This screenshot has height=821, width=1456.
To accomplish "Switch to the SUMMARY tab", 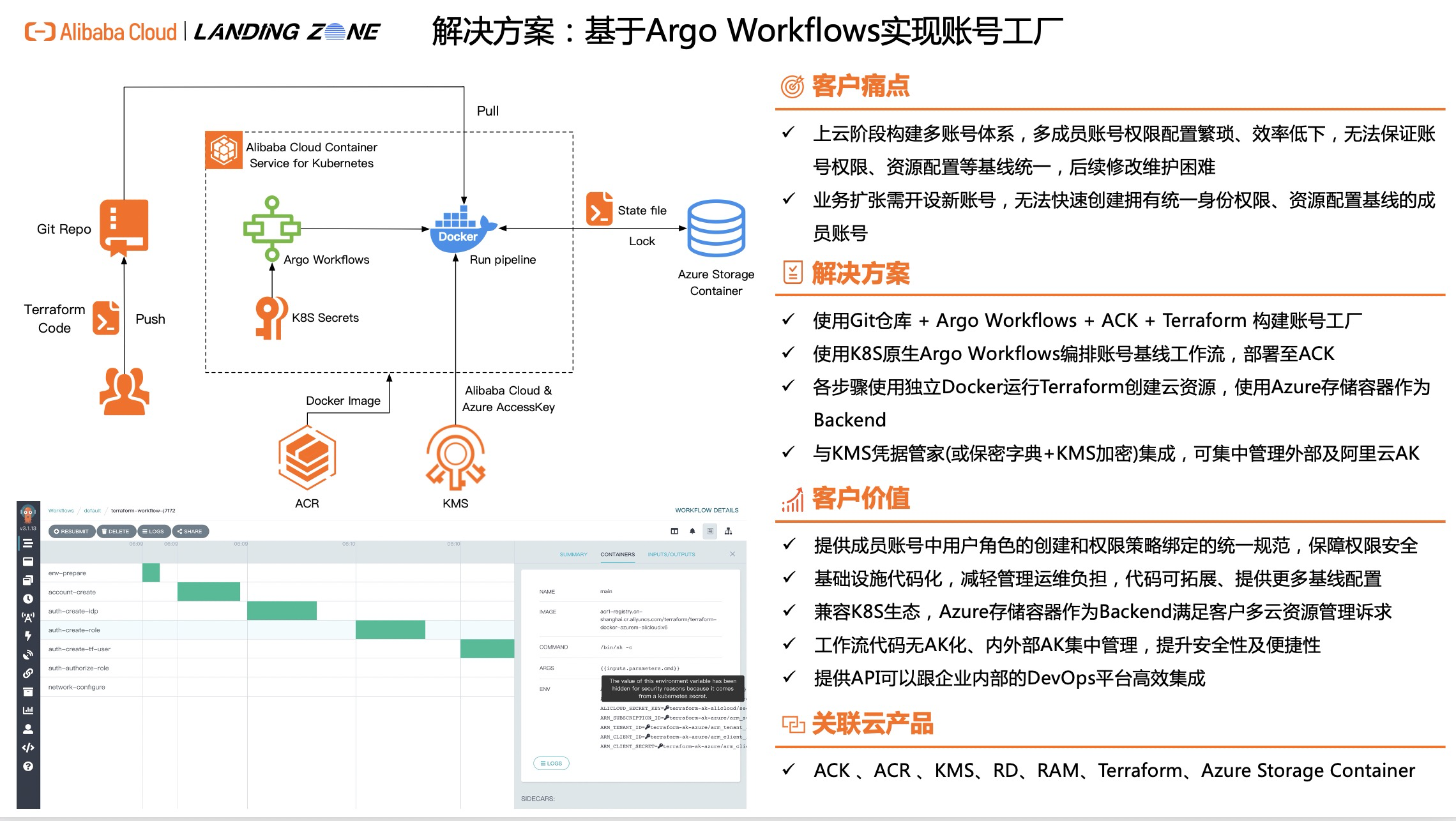I will 573,554.
